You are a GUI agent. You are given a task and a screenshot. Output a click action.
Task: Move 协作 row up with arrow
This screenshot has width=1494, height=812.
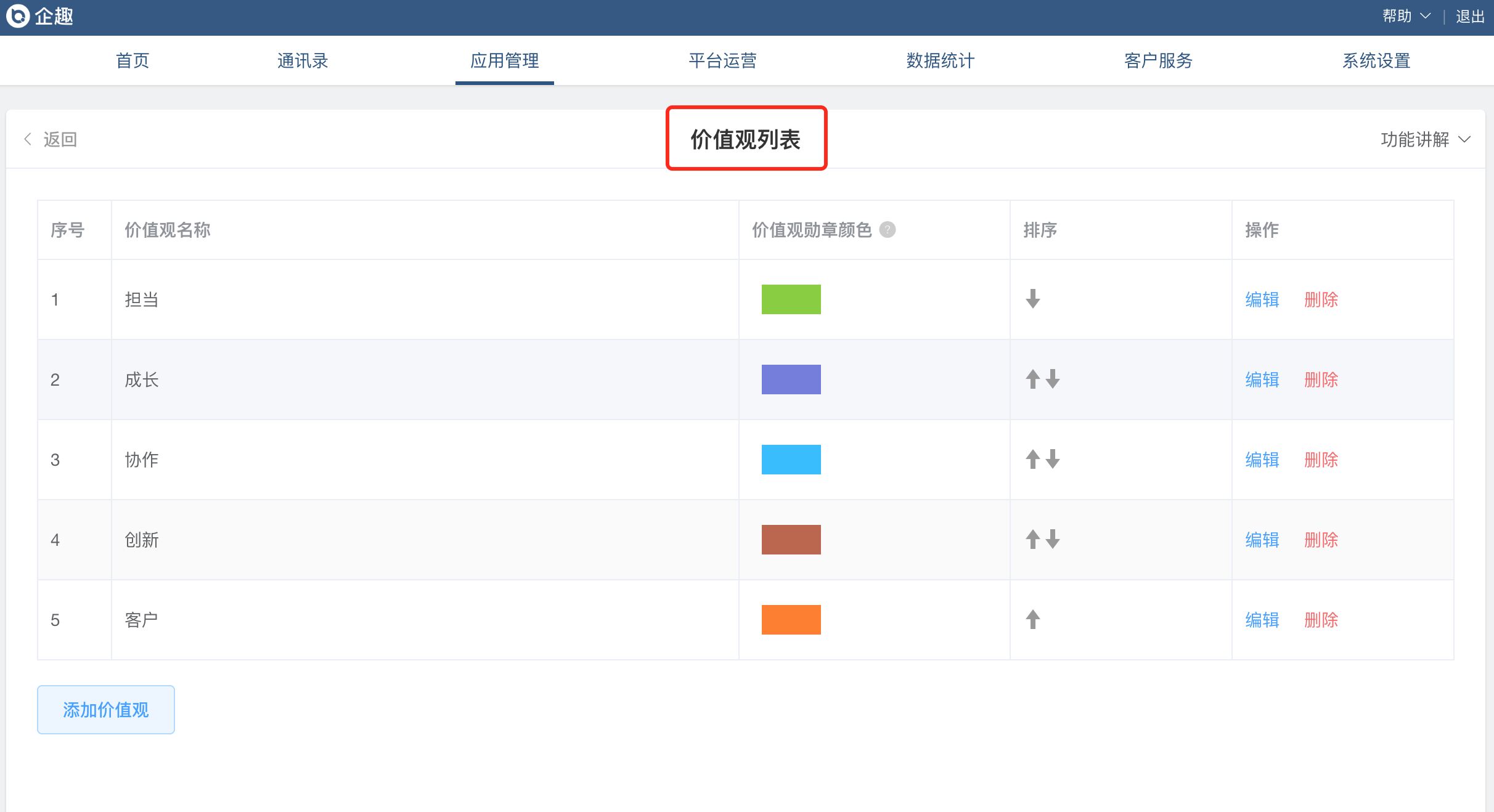1033,459
